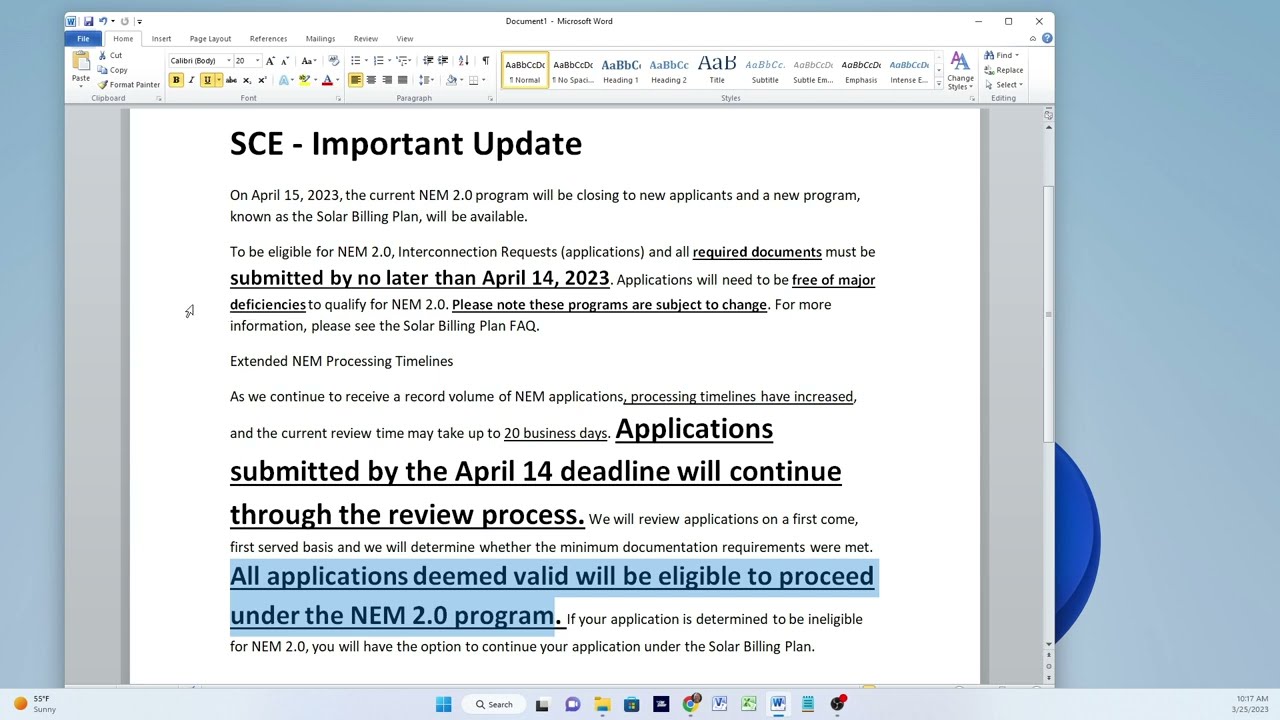The image size is (1280, 720).
Task: Switch to the Mailings tab
Action: [x=320, y=39]
